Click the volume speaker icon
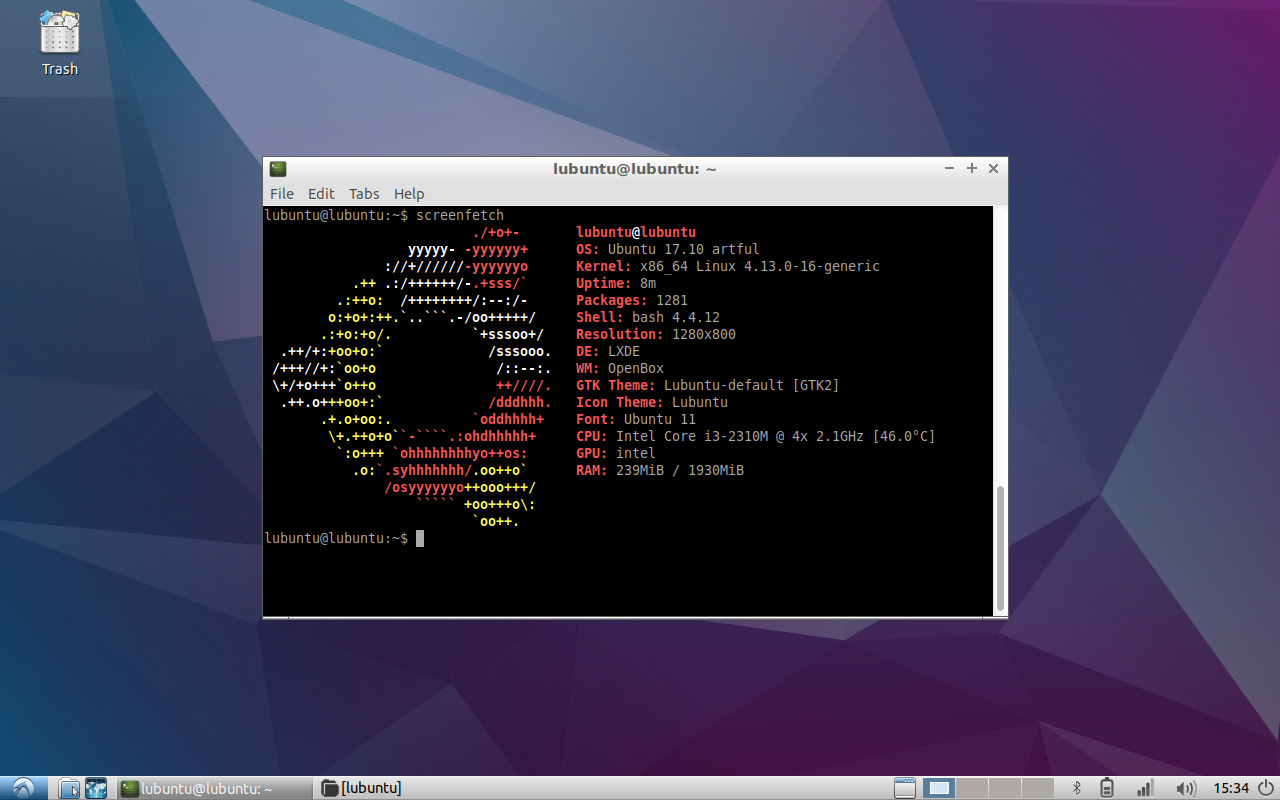The width and height of the screenshot is (1280, 800). click(1186, 788)
